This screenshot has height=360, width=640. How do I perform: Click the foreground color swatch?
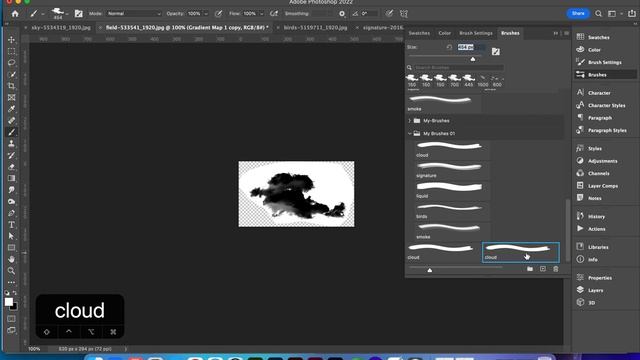tap(9, 302)
